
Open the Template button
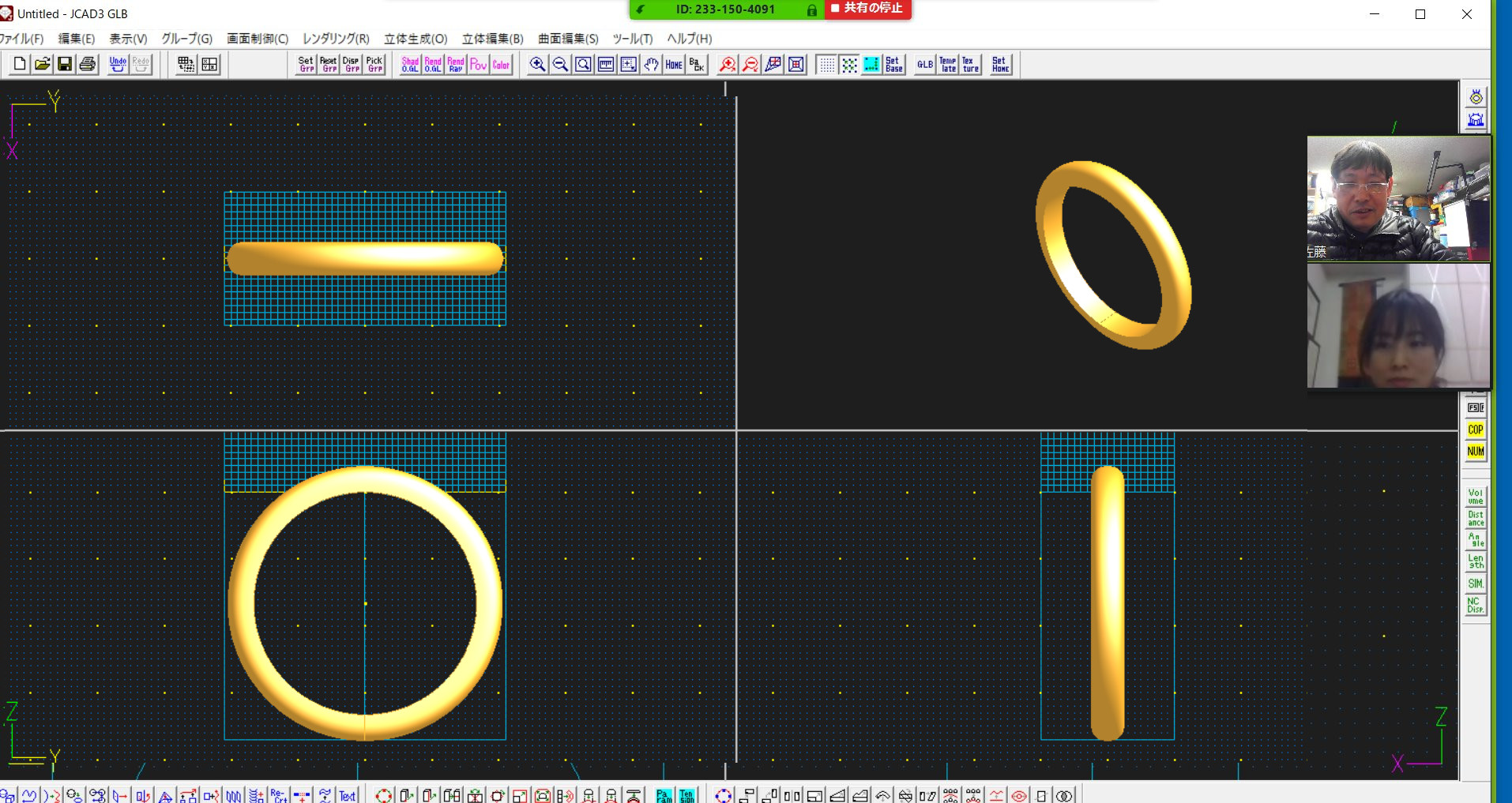[x=948, y=65]
